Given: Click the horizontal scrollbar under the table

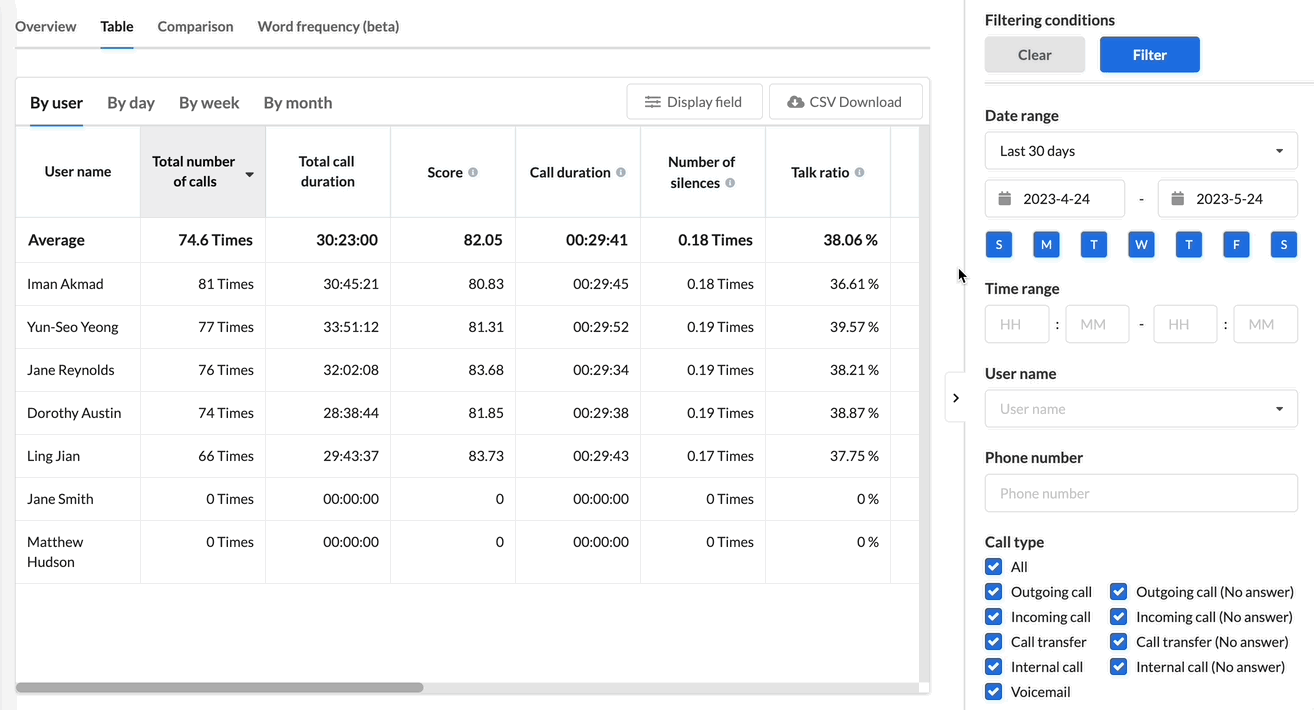Looking at the screenshot, I should [x=220, y=688].
